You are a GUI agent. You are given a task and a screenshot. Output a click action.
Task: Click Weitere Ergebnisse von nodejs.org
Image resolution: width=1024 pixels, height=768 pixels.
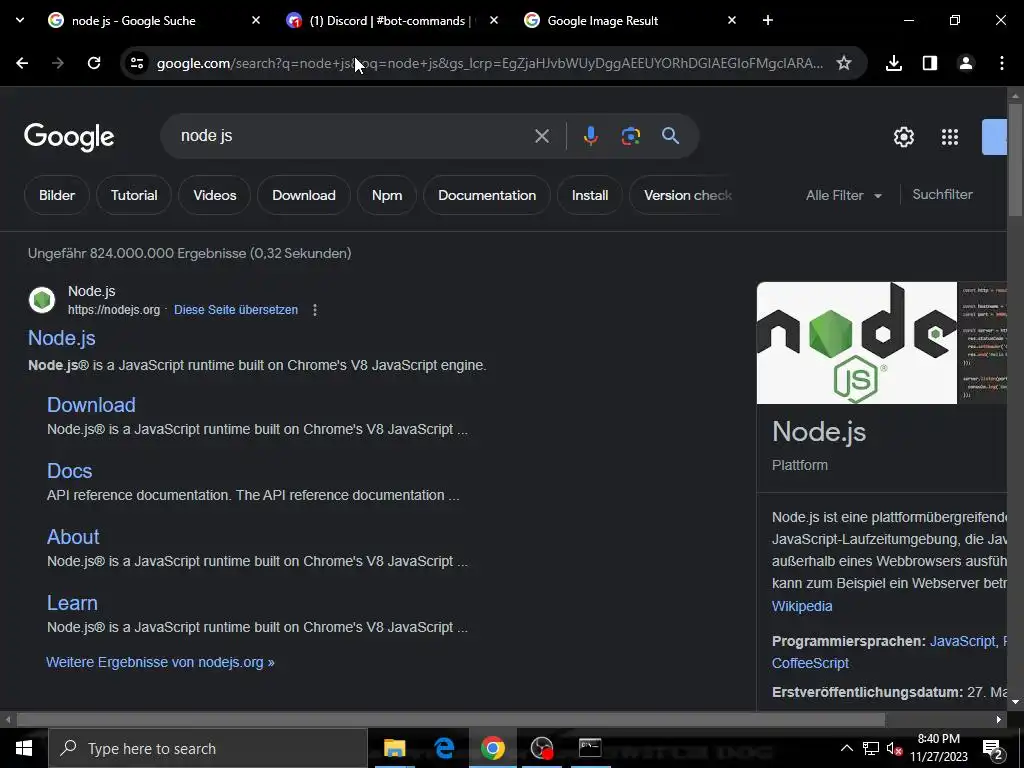[160, 662]
